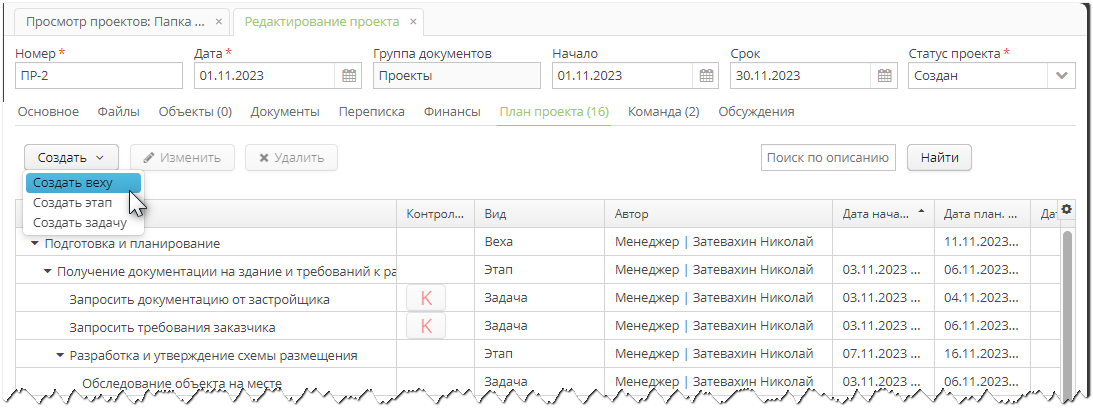Open calendar picker for Дата field
1093x413 pixels.
click(348, 76)
